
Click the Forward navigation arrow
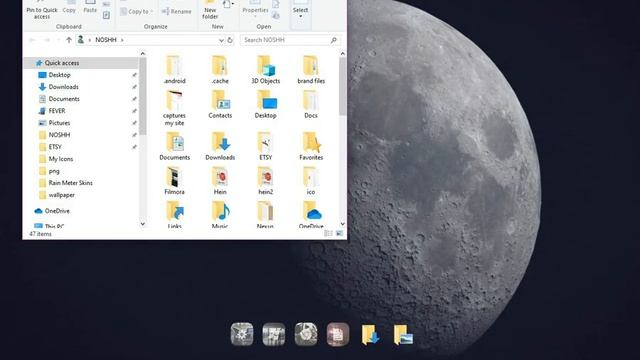coord(47,40)
